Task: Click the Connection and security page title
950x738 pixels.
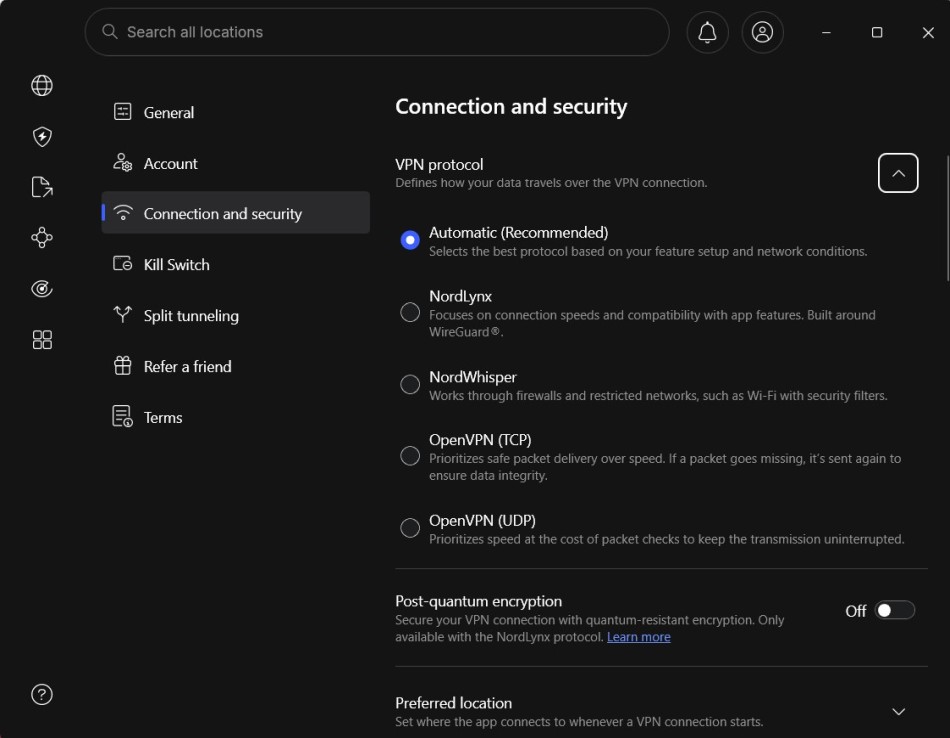Action: click(x=511, y=107)
